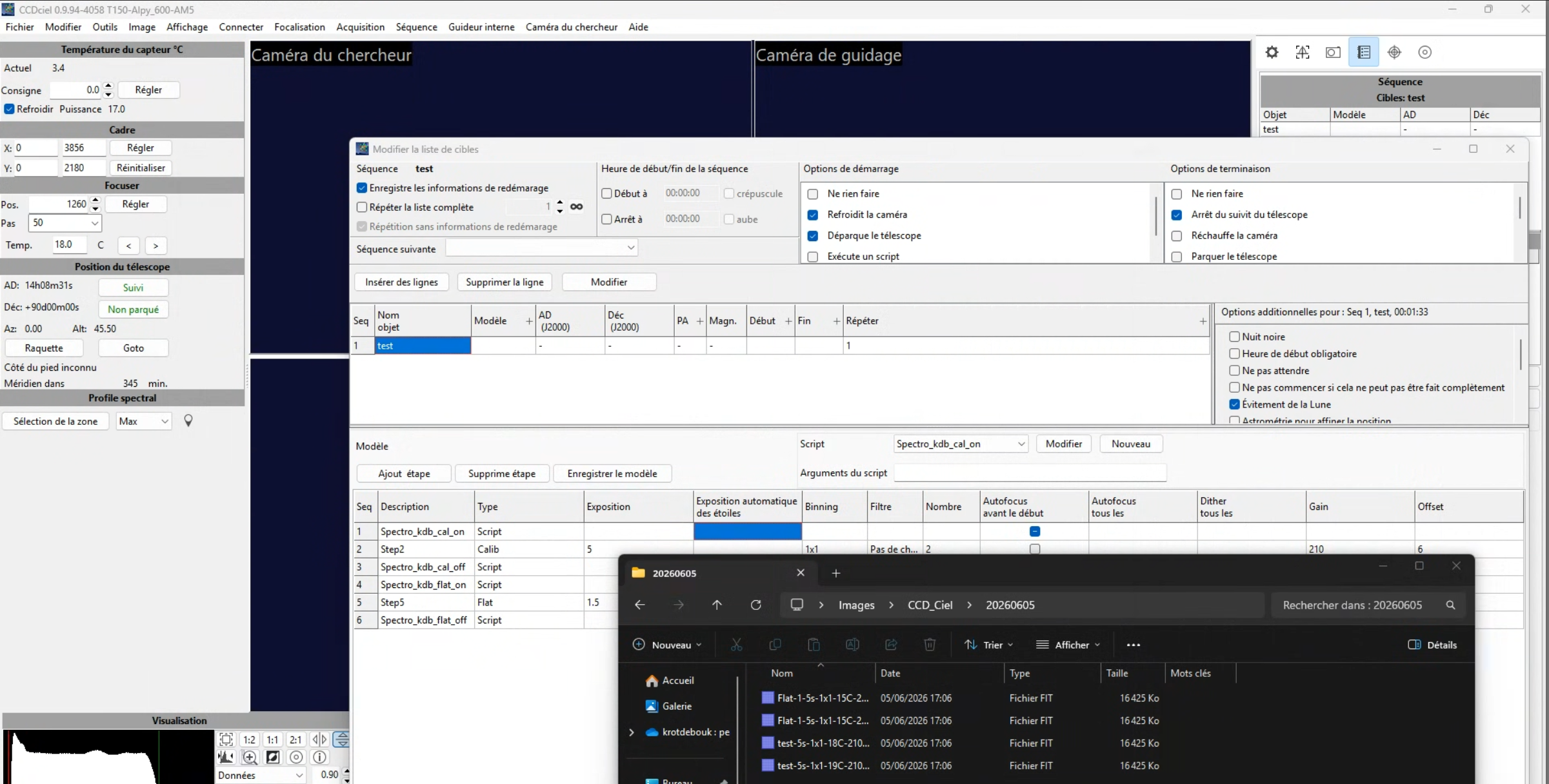Click the pin icon beside the Max dropdown
The image size is (1549, 784).
tap(188, 421)
